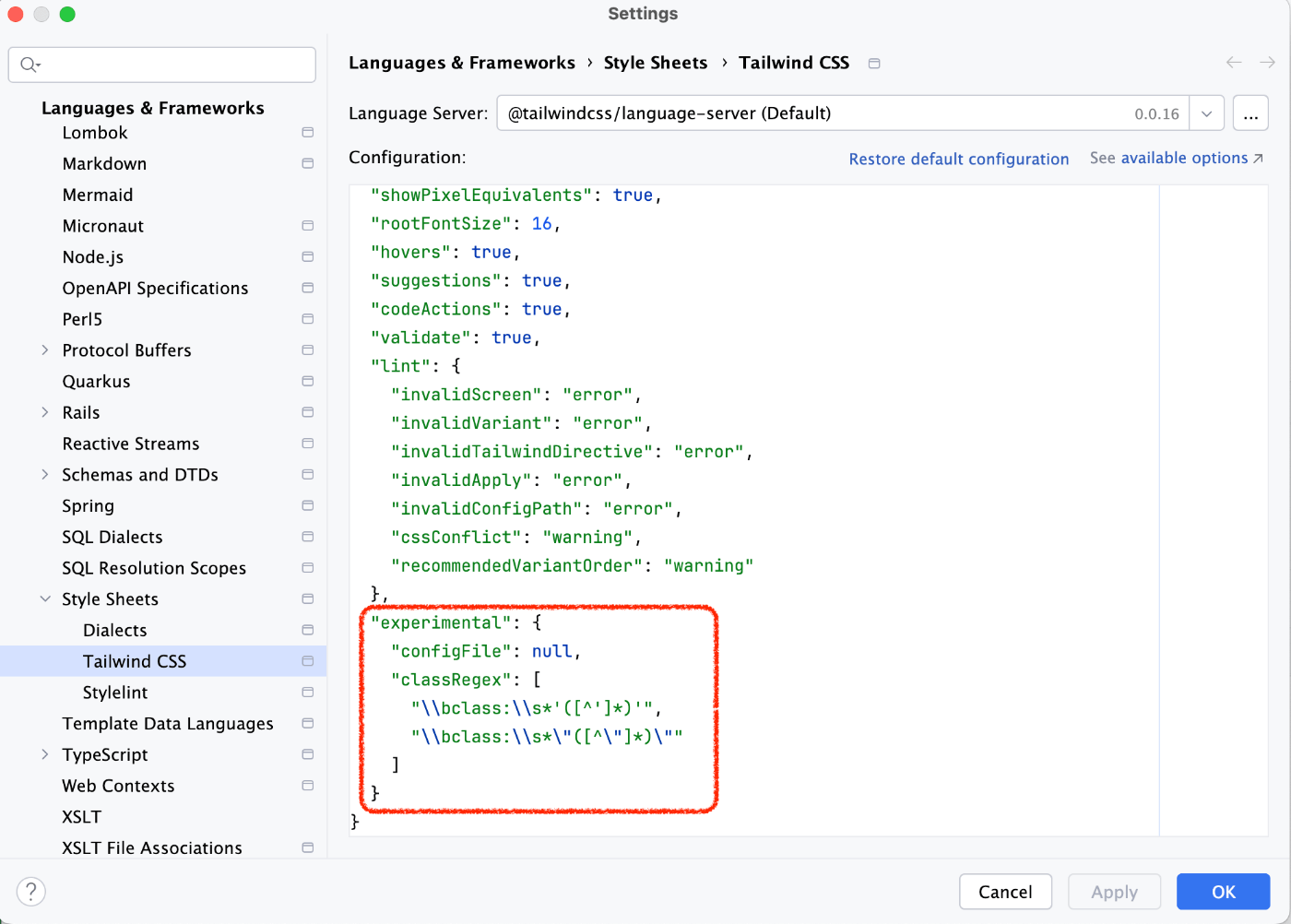Image resolution: width=1291 pixels, height=924 pixels.
Task: Click Languages & Frameworks in the breadcrumb
Action: tap(462, 63)
